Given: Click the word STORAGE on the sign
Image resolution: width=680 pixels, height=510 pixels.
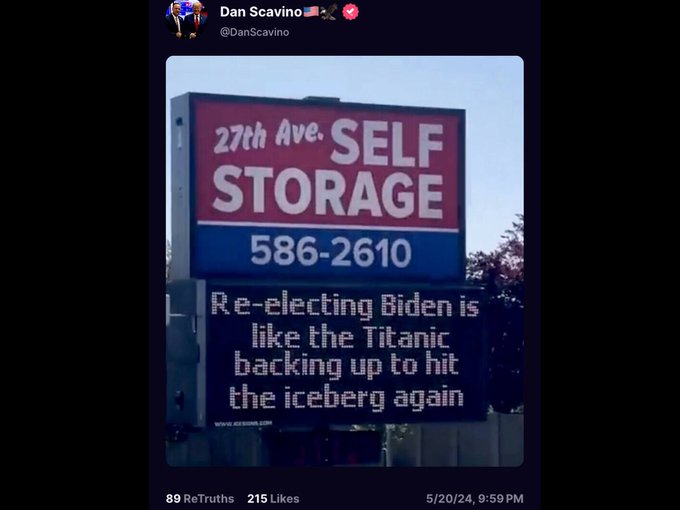Looking at the screenshot, I should pyautogui.click(x=327, y=192).
